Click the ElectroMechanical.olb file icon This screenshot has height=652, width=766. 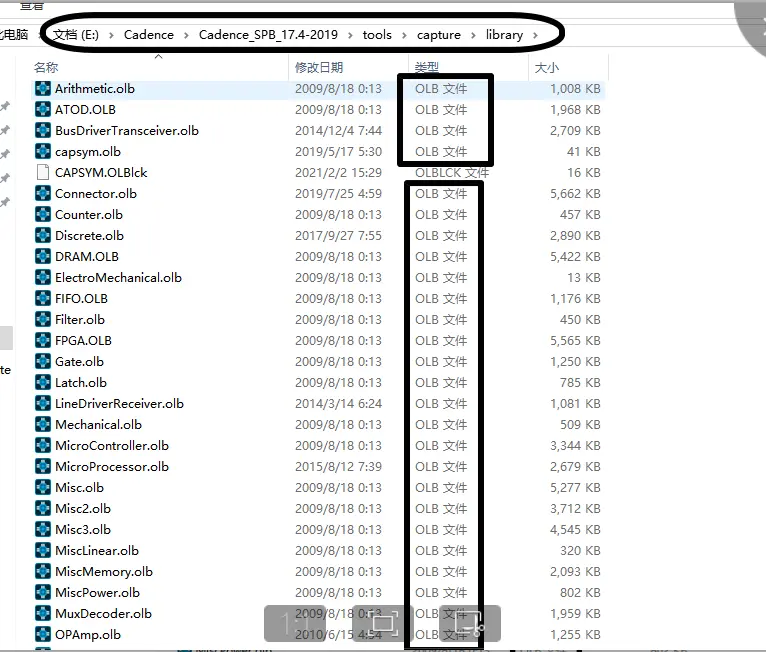[x=43, y=278]
